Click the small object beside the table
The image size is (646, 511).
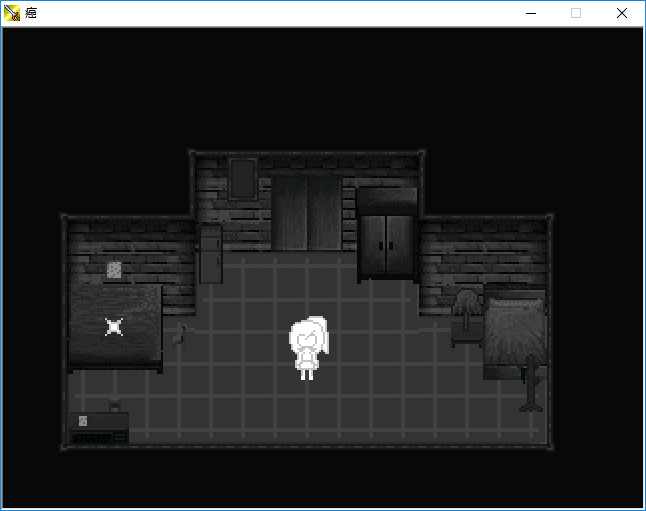(180, 334)
